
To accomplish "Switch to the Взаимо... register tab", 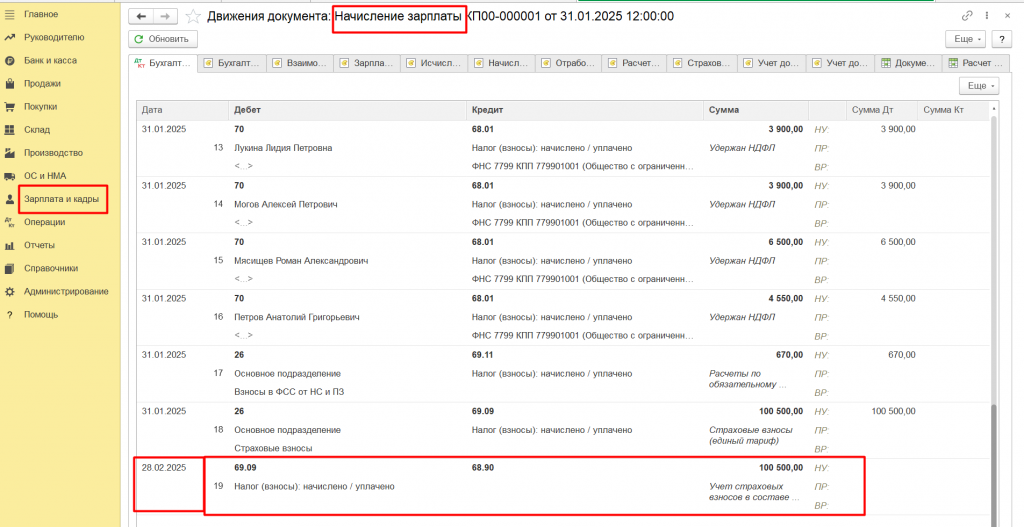I will 299,63.
